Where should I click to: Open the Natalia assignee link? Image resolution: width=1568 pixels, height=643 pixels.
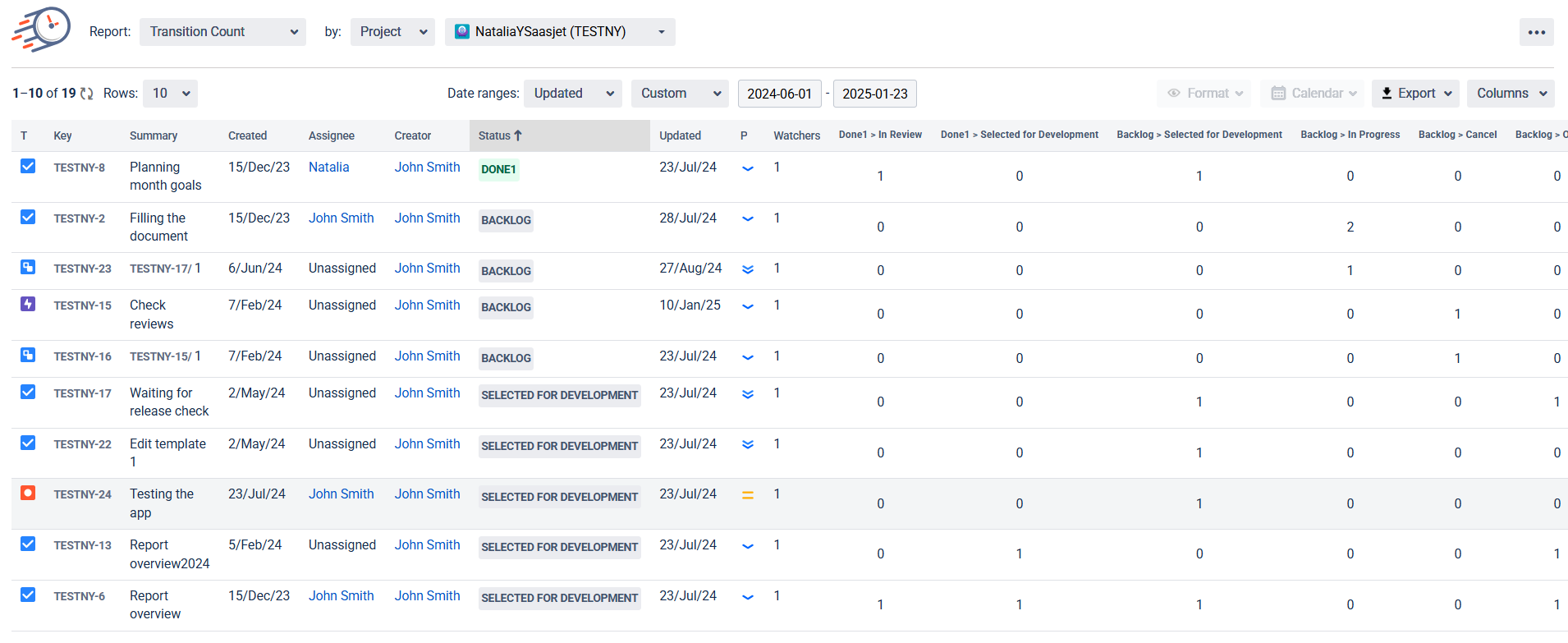[x=328, y=167]
